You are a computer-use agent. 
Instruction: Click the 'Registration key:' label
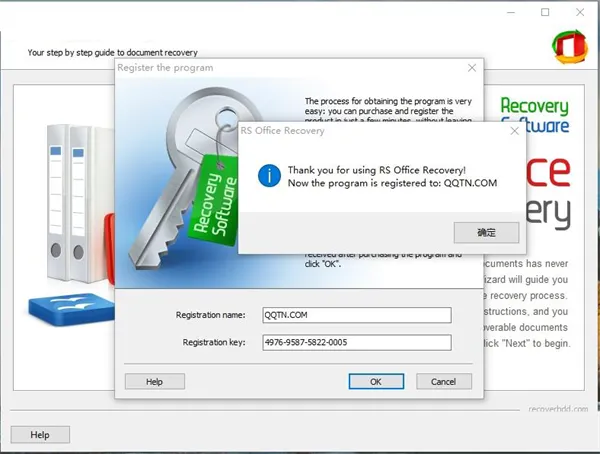214,342
